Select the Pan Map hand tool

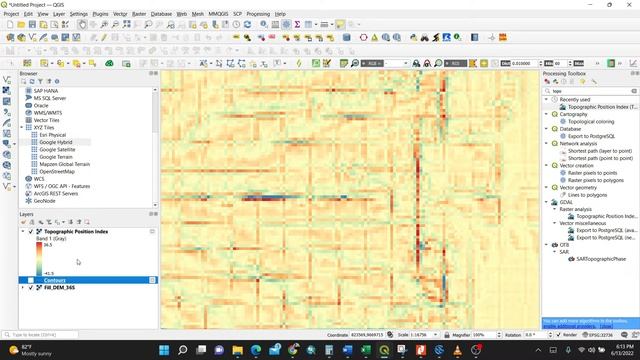[82, 24]
